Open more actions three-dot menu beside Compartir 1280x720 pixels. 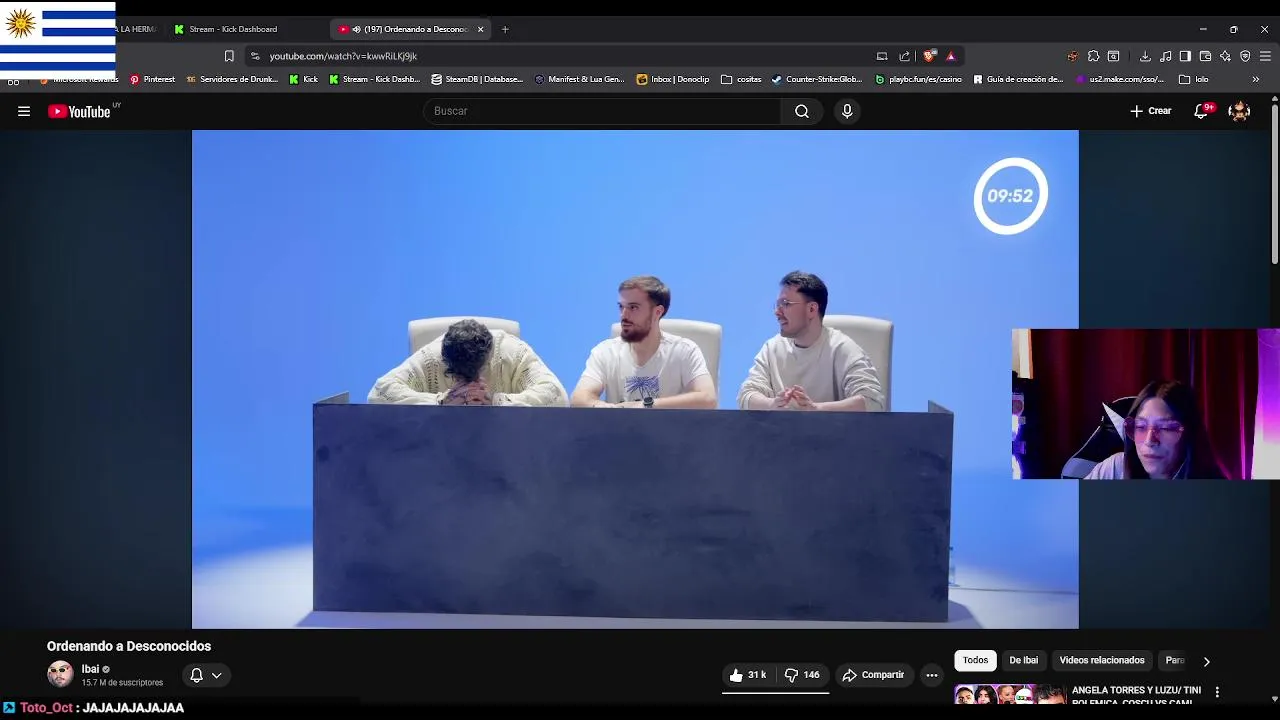(932, 675)
